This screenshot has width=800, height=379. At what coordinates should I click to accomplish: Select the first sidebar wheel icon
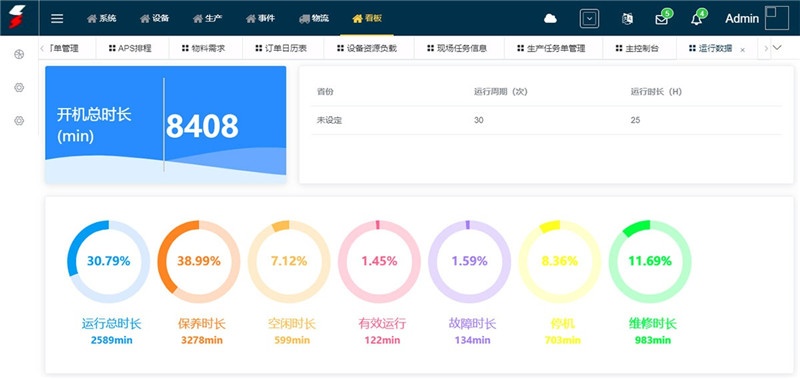19,54
